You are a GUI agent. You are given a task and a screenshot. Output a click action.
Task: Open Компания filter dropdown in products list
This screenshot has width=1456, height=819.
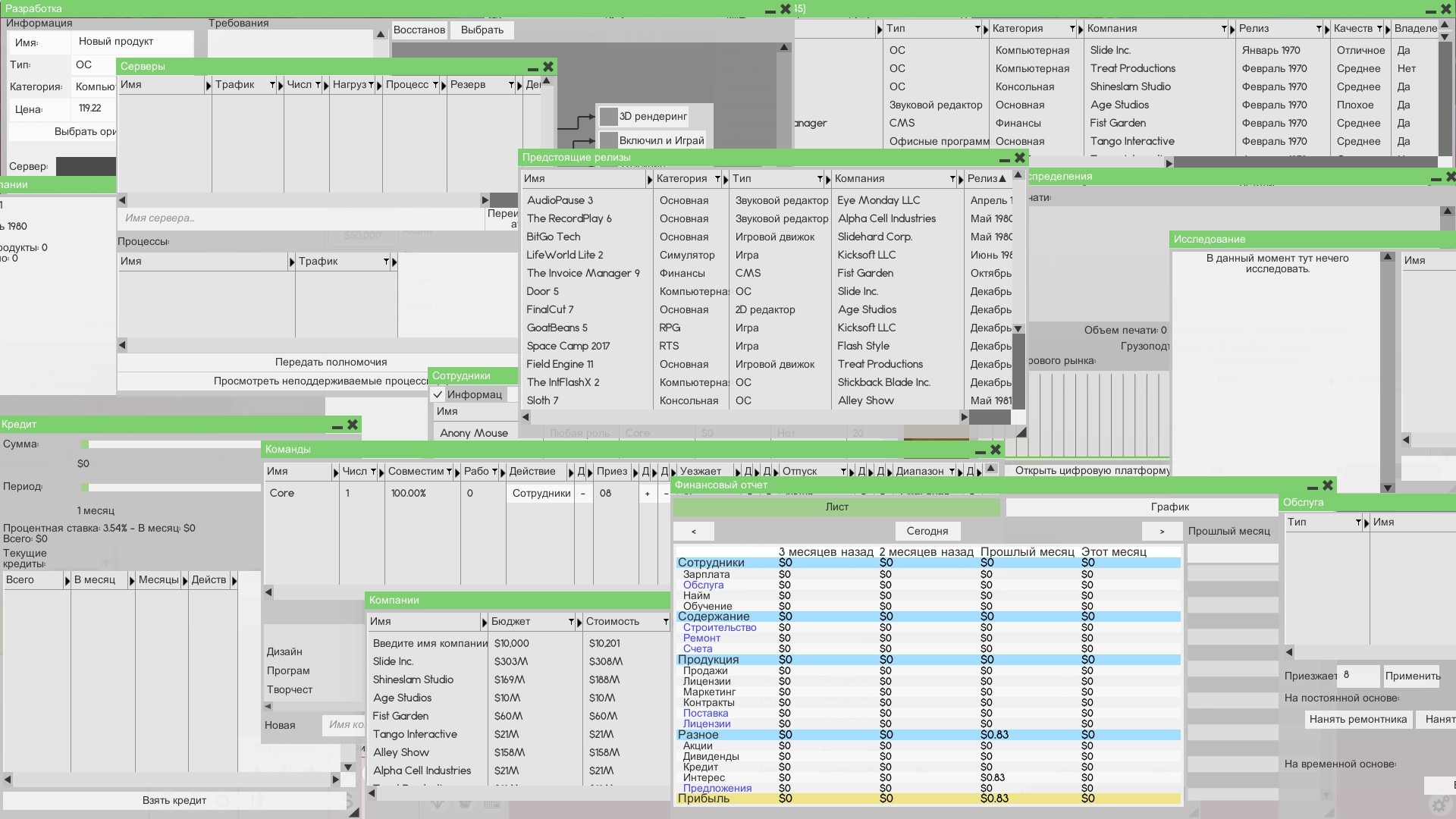(x=1225, y=29)
